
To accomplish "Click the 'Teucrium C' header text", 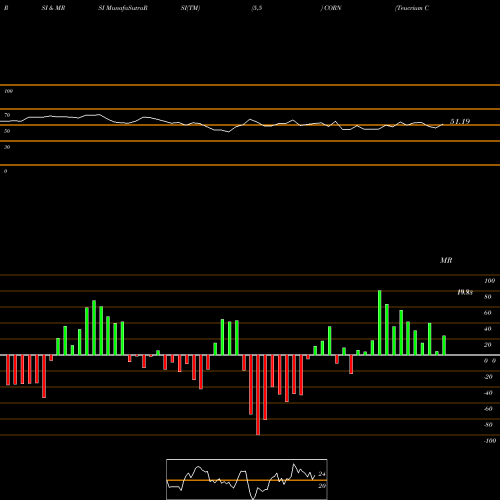I will click(412, 8).
